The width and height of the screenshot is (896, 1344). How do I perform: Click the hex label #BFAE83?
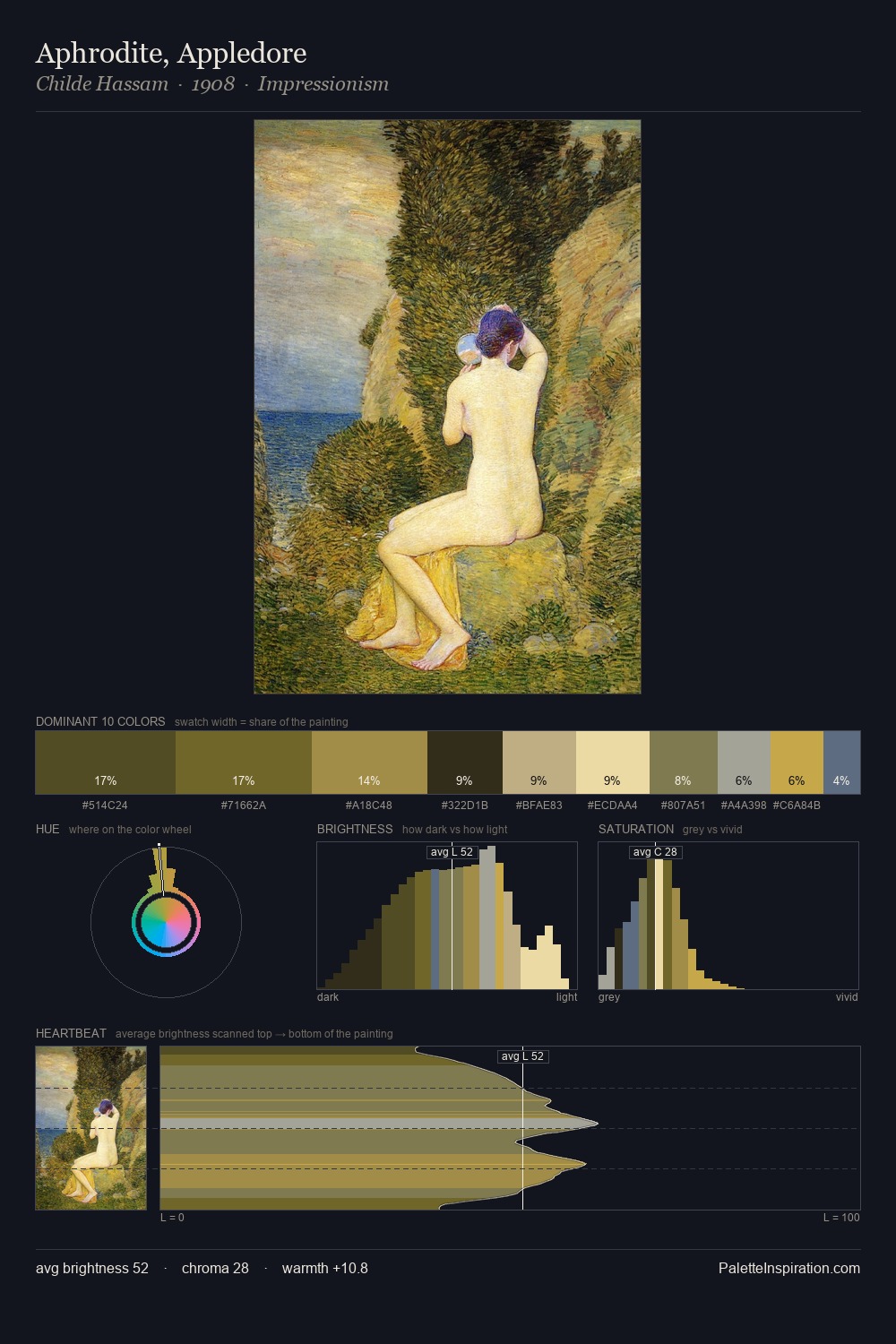coord(539,806)
